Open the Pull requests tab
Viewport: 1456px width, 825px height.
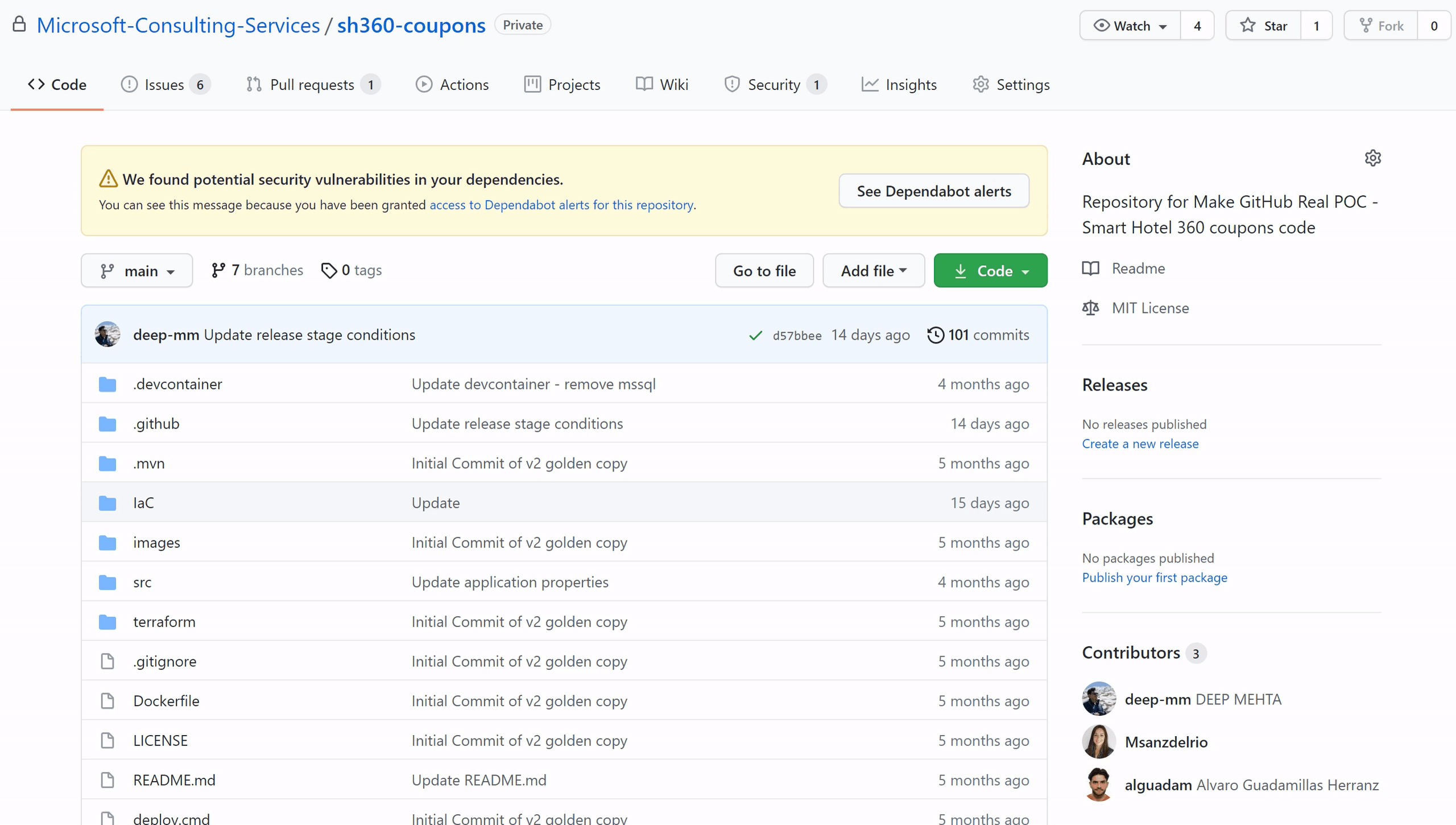(x=313, y=85)
